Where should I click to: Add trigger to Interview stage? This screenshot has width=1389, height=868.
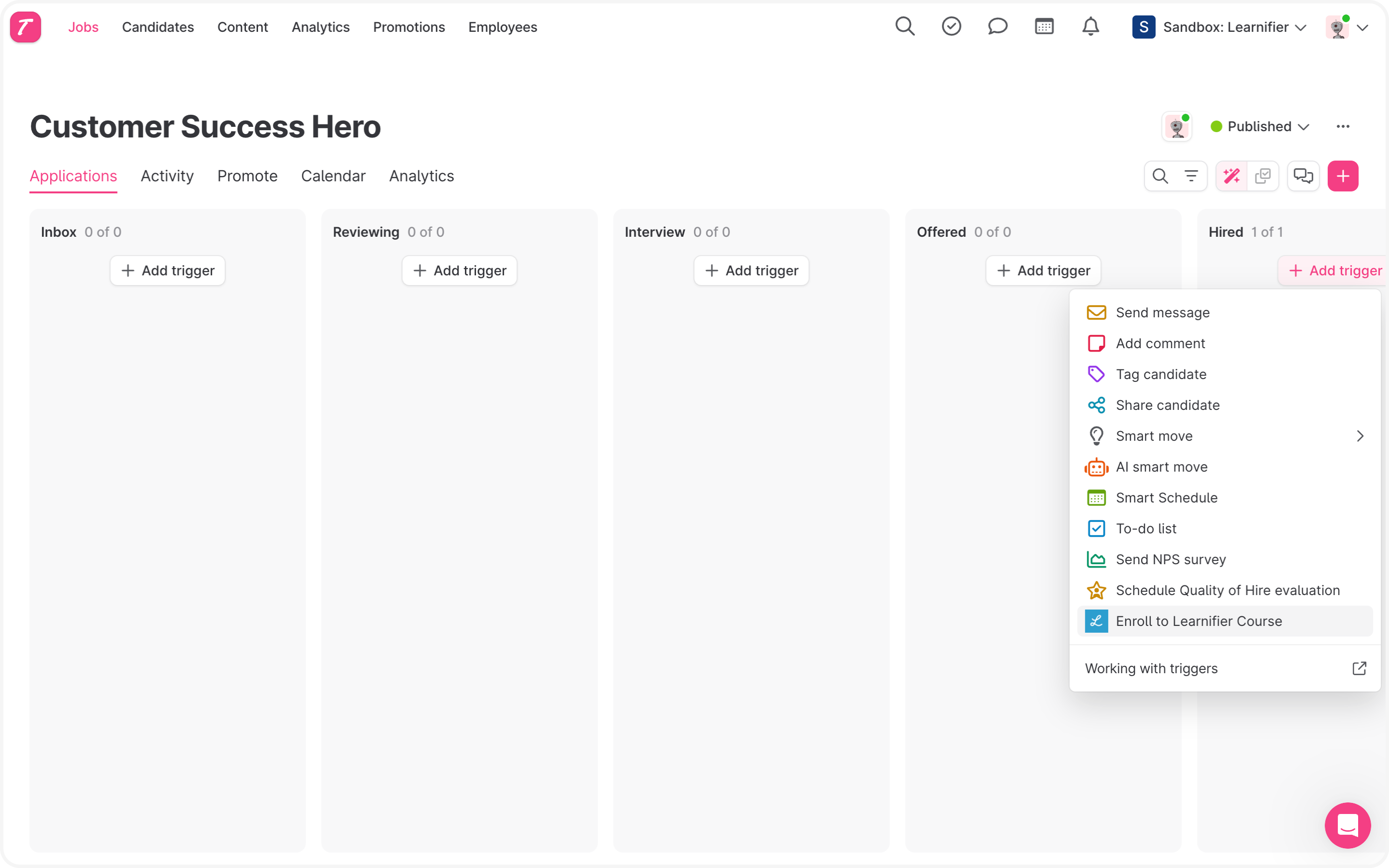pyautogui.click(x=751, y=271)
